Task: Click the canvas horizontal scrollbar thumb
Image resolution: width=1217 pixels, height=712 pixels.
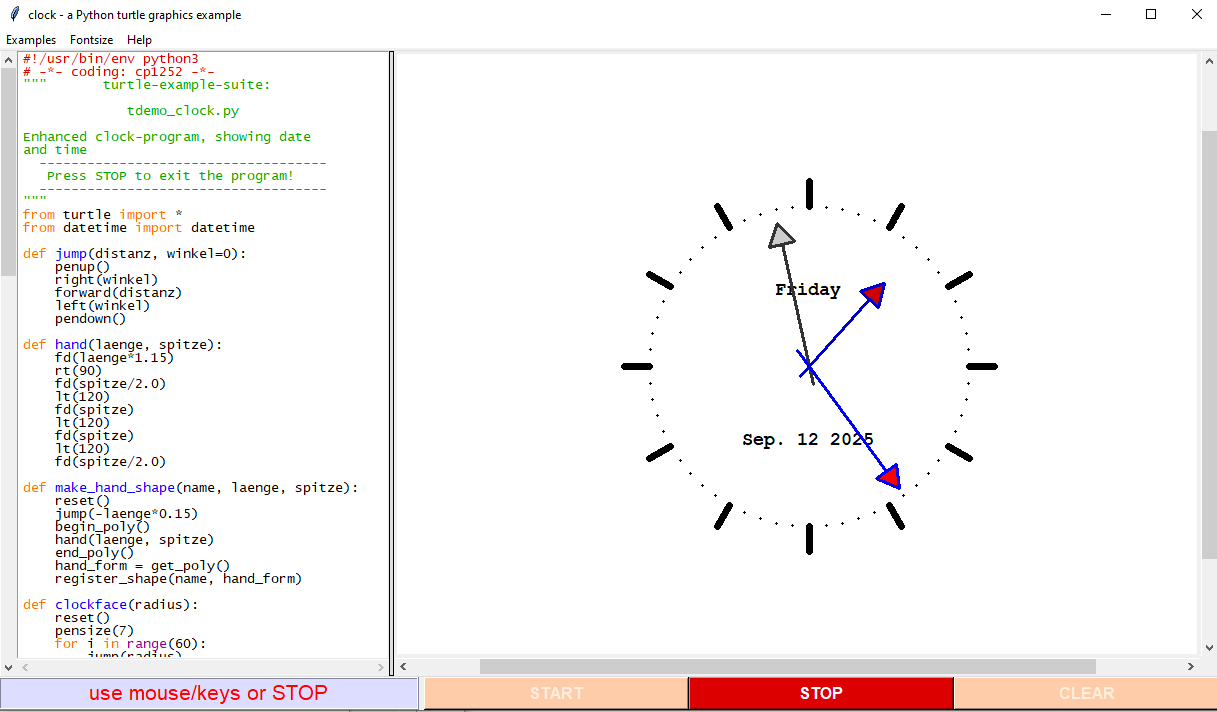Action: tap(787, 666)
